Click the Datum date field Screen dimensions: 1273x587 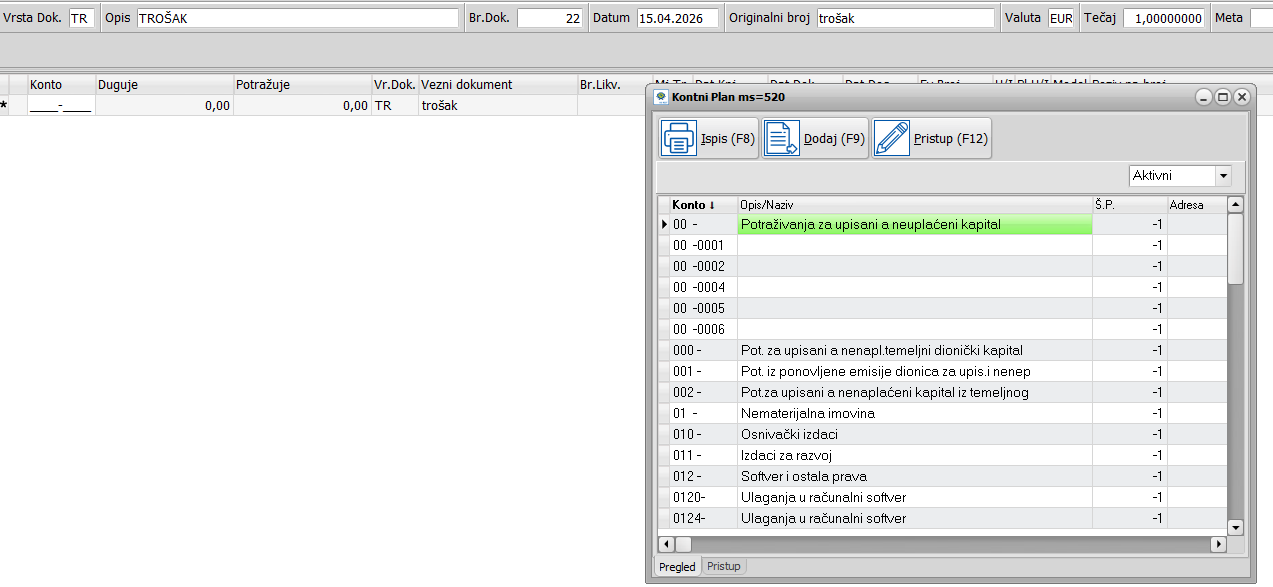click(x=677, y=18)
